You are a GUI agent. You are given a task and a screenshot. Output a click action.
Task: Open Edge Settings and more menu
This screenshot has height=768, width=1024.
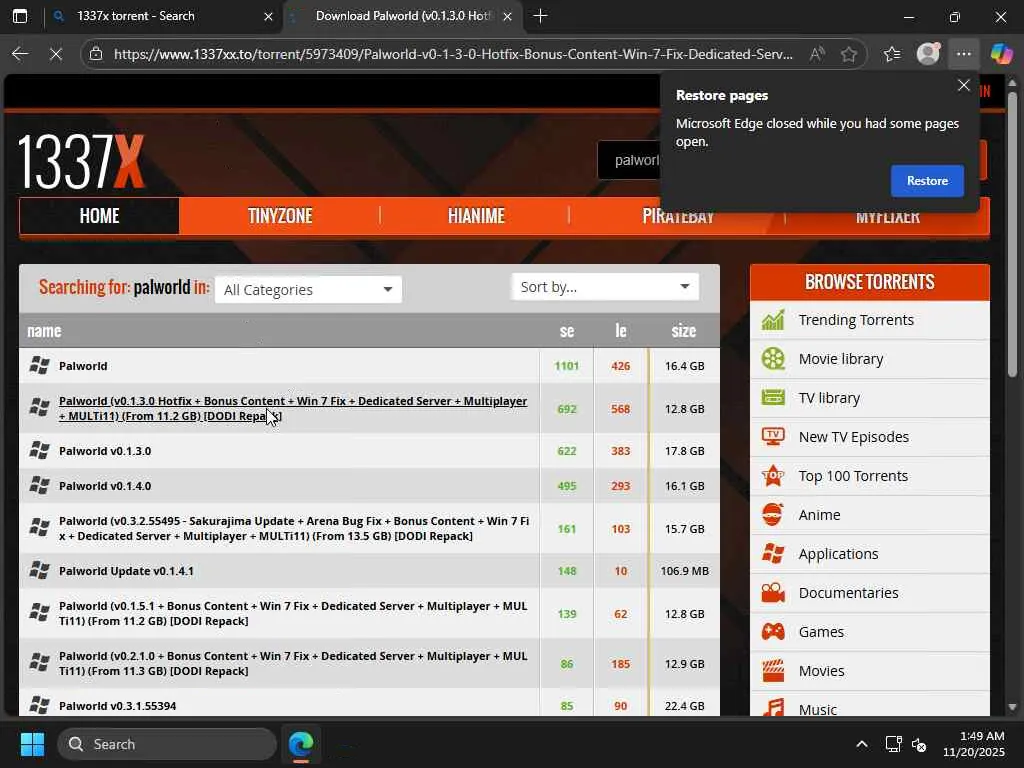964,54
